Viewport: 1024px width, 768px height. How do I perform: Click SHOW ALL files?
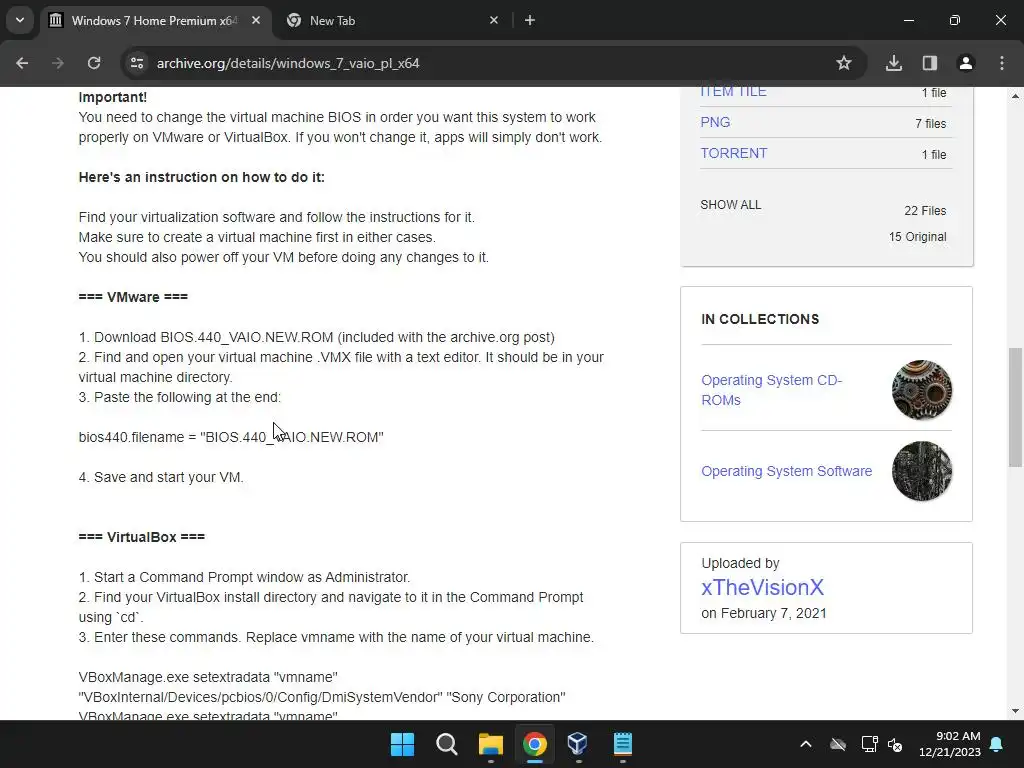pos(731,204)
